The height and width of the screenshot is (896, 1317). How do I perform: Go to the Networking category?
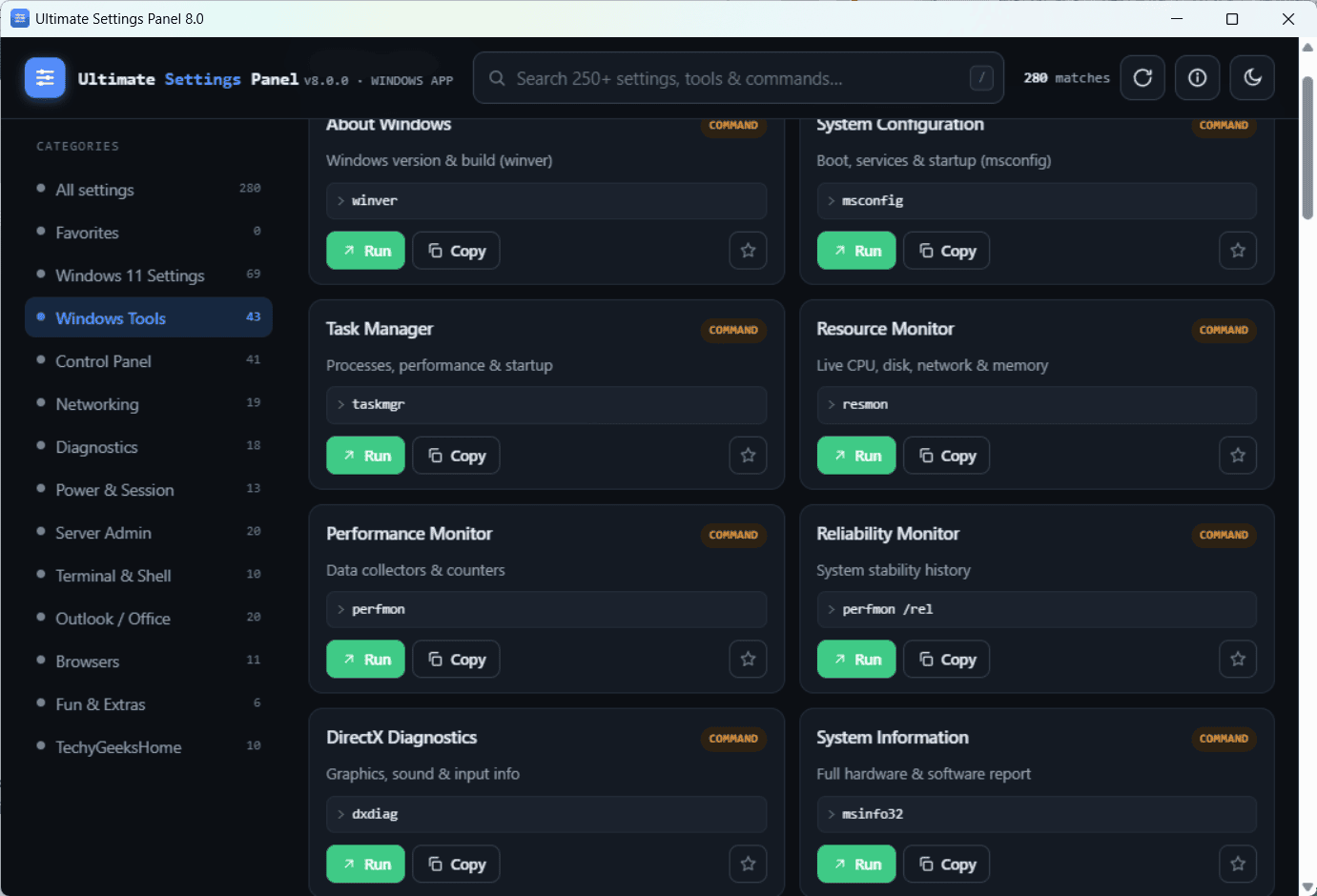(149, 404)
